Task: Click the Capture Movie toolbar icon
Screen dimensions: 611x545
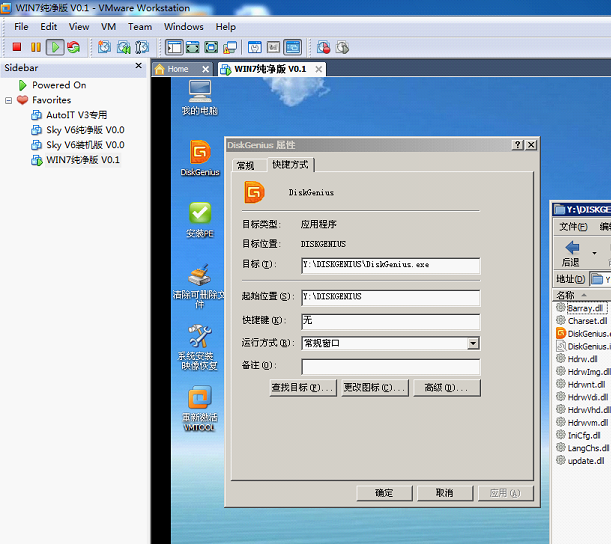Action: coord(342,47)
